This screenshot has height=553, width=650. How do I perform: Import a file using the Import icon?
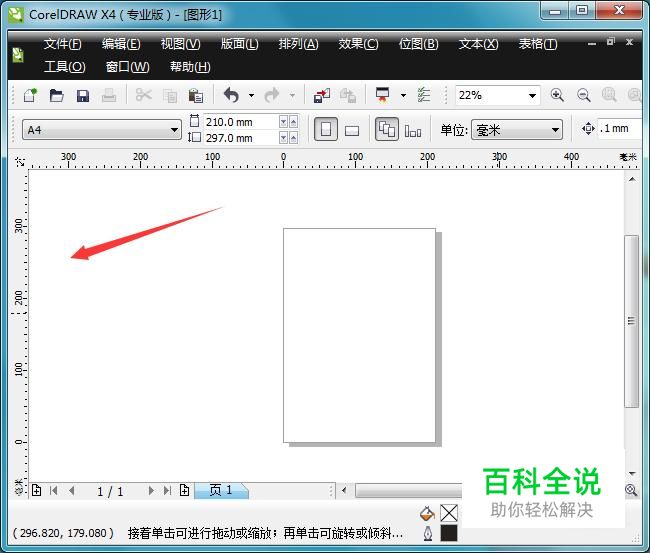tap(322, 95)
